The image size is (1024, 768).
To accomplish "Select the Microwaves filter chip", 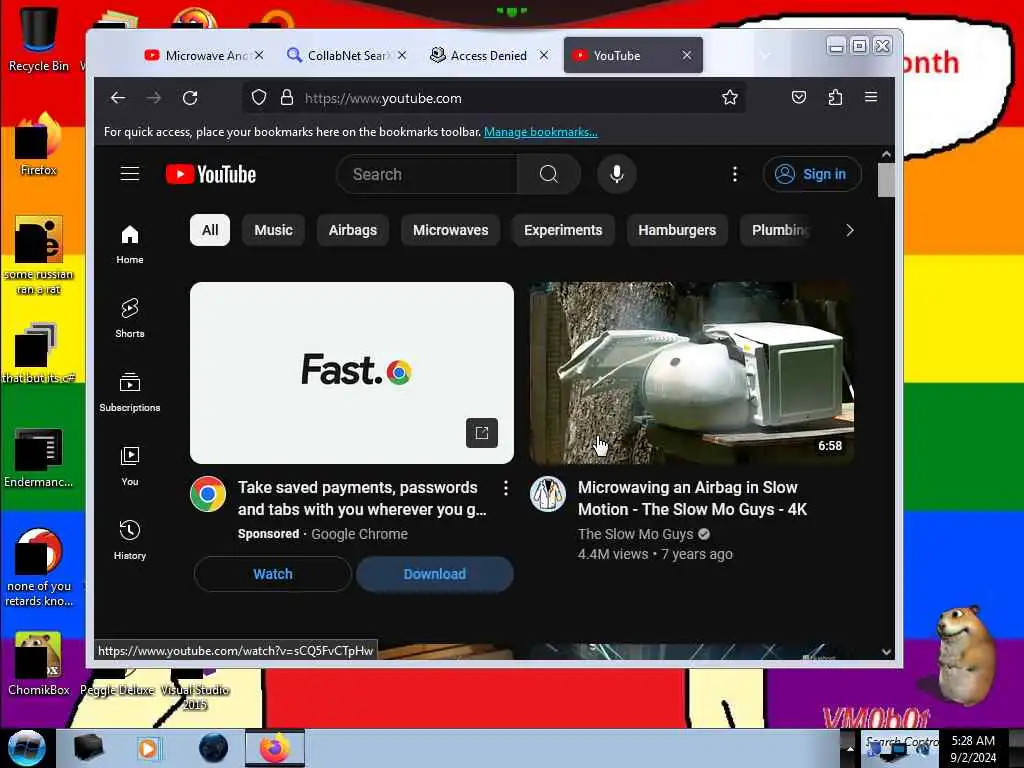I will click(451, 230).
